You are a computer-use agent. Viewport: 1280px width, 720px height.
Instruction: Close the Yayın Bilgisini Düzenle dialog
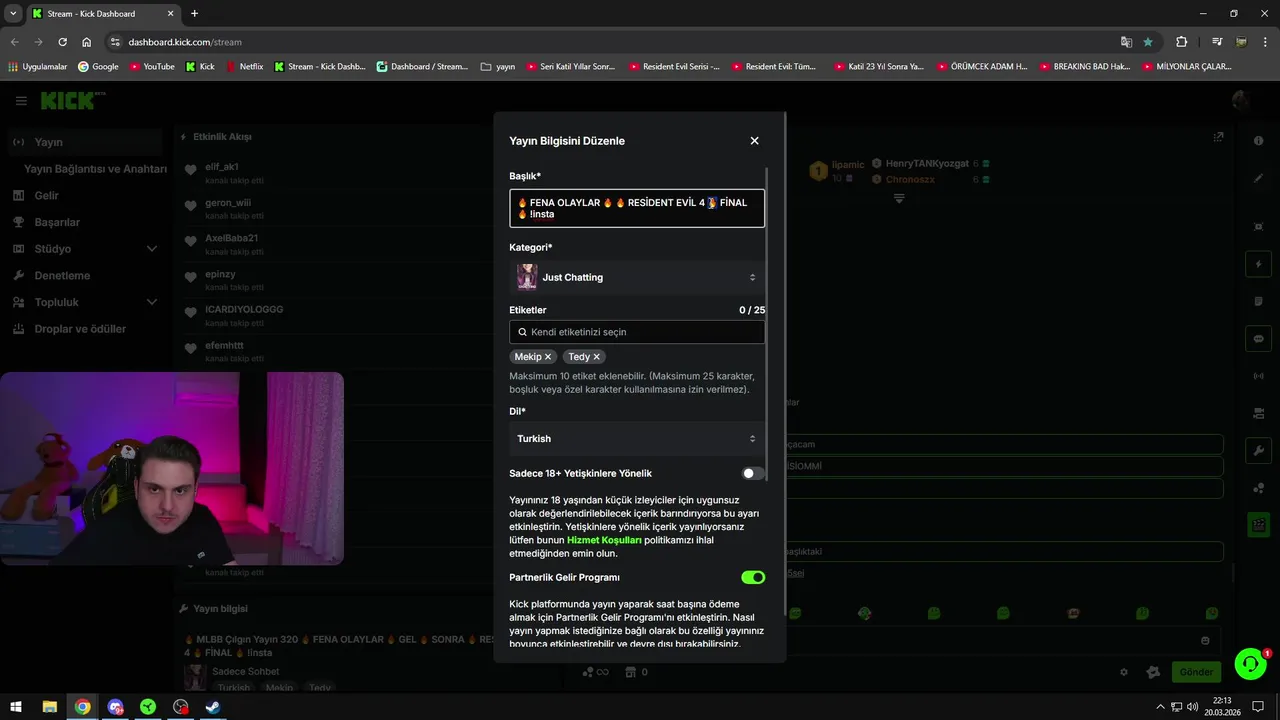(x=754, y=141)
